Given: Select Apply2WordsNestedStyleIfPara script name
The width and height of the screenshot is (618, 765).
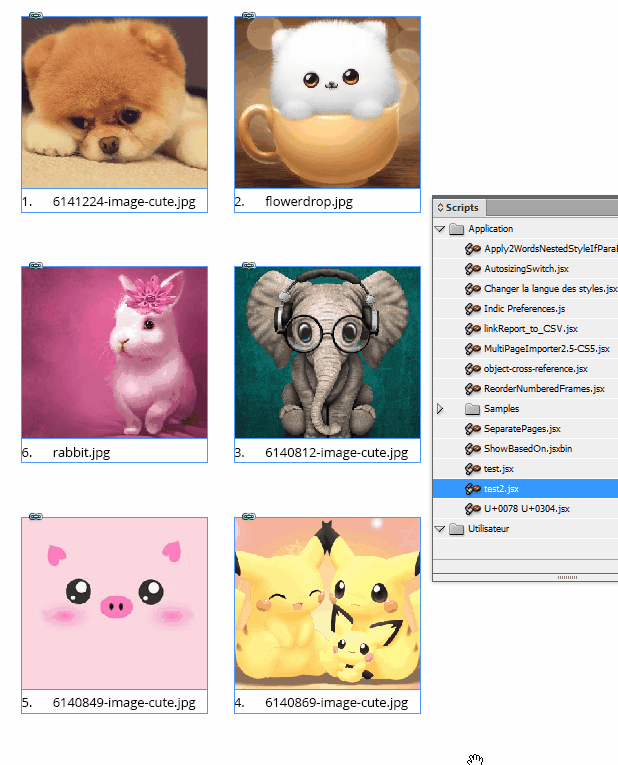Looking at the screenshot, I should (x=551, y=249).
